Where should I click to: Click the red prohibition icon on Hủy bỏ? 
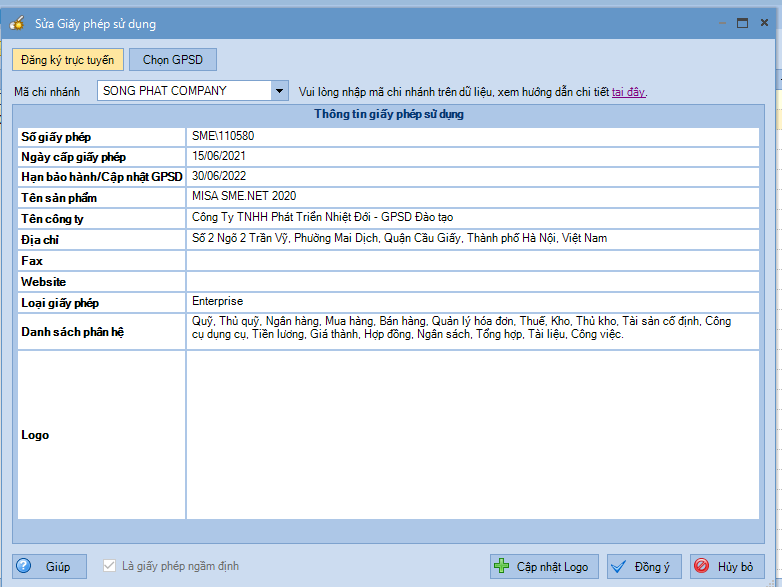point(701,566)
